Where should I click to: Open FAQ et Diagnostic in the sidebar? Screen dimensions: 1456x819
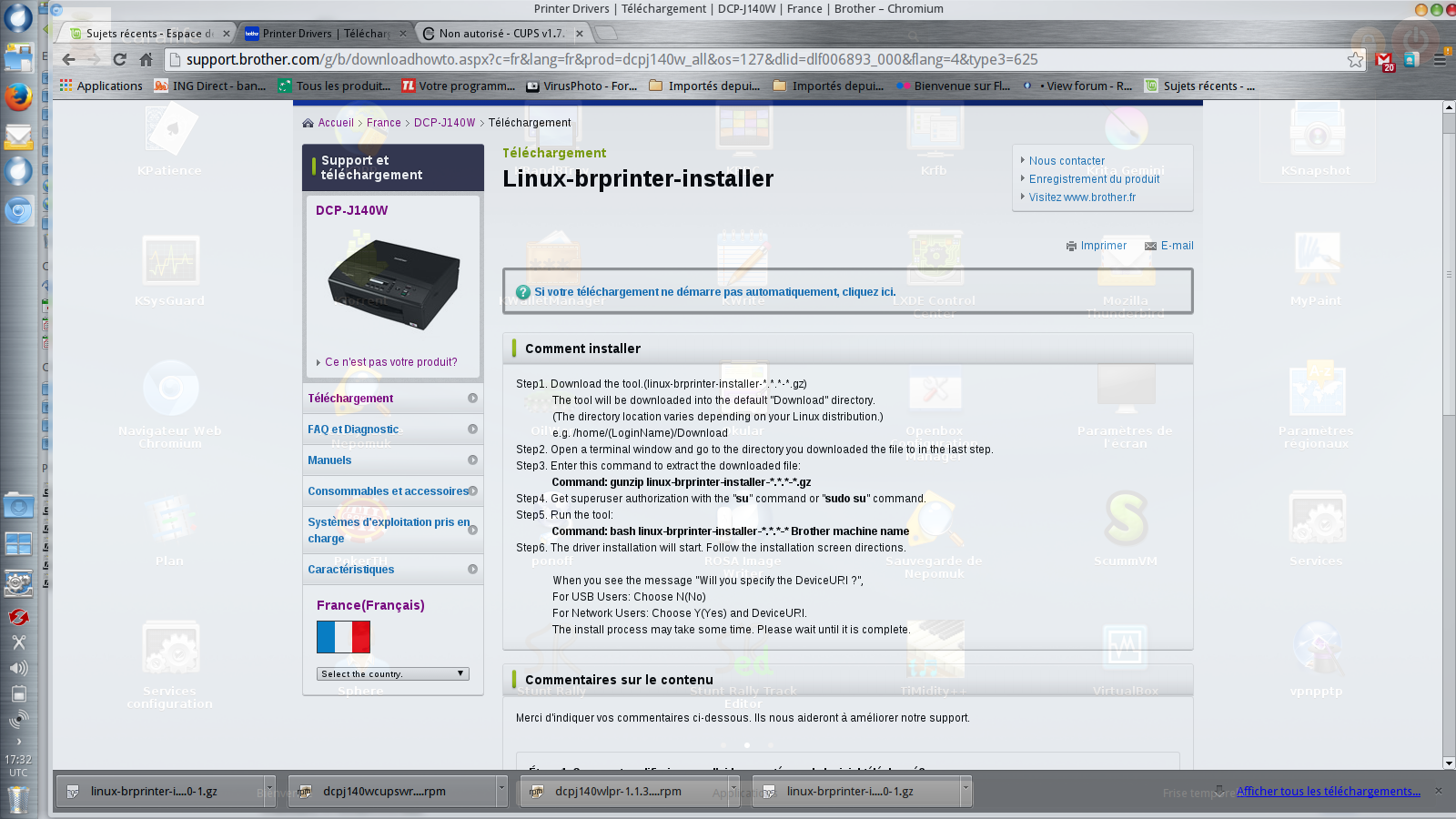[x=392, y=430]
